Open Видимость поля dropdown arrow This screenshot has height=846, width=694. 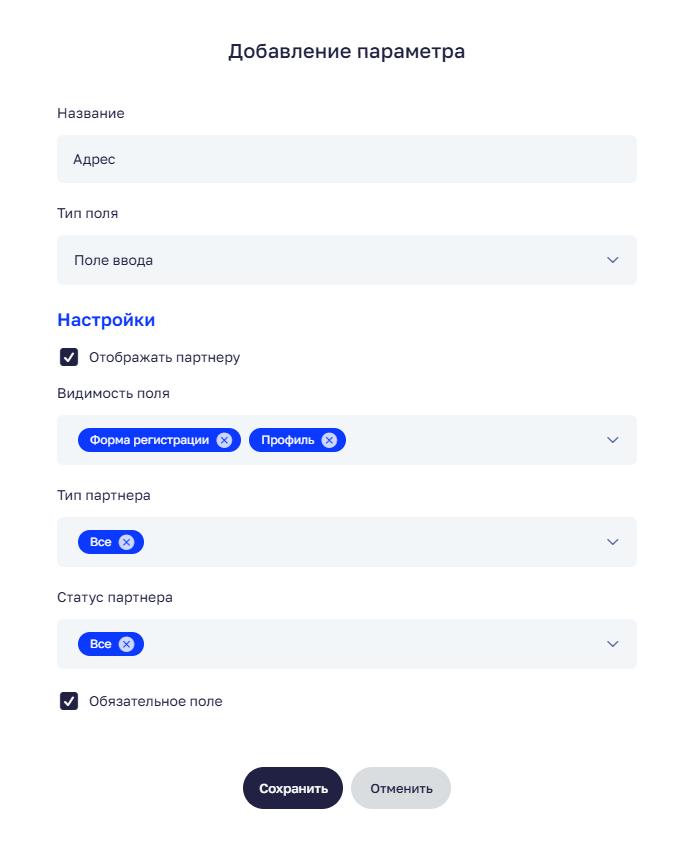coord(613,440)
